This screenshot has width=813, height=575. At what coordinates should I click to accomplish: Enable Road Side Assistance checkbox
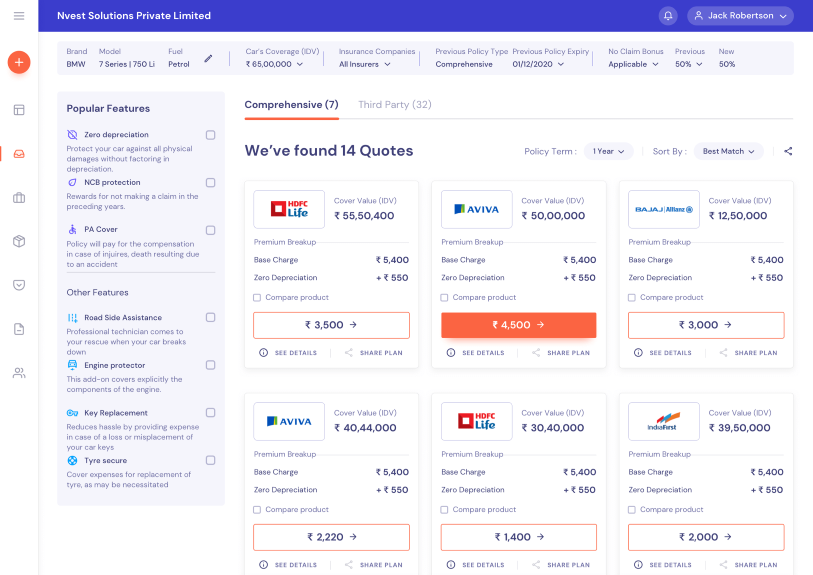(211, 317)
